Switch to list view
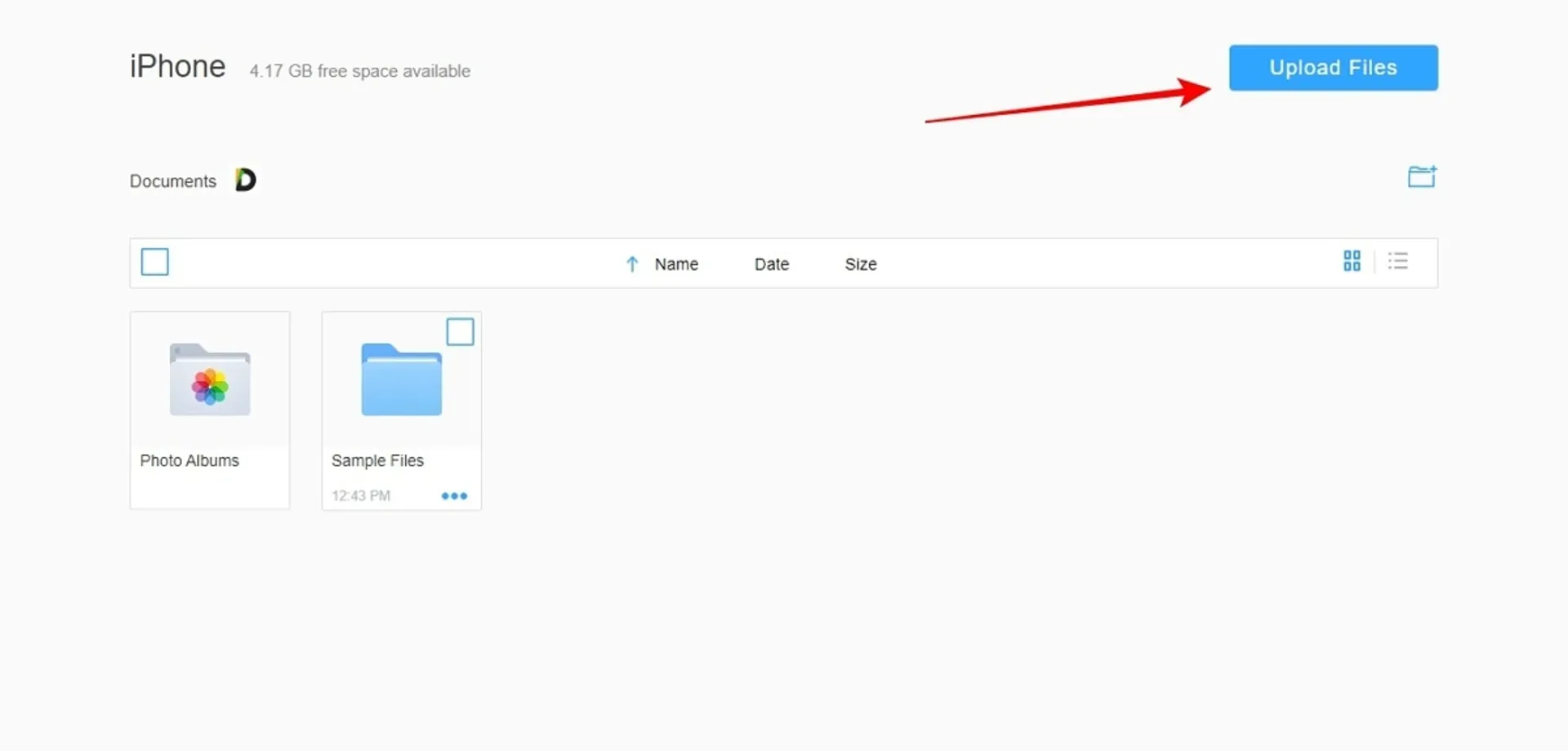This screenshot has width=1568, height=751. point(1397,261)
